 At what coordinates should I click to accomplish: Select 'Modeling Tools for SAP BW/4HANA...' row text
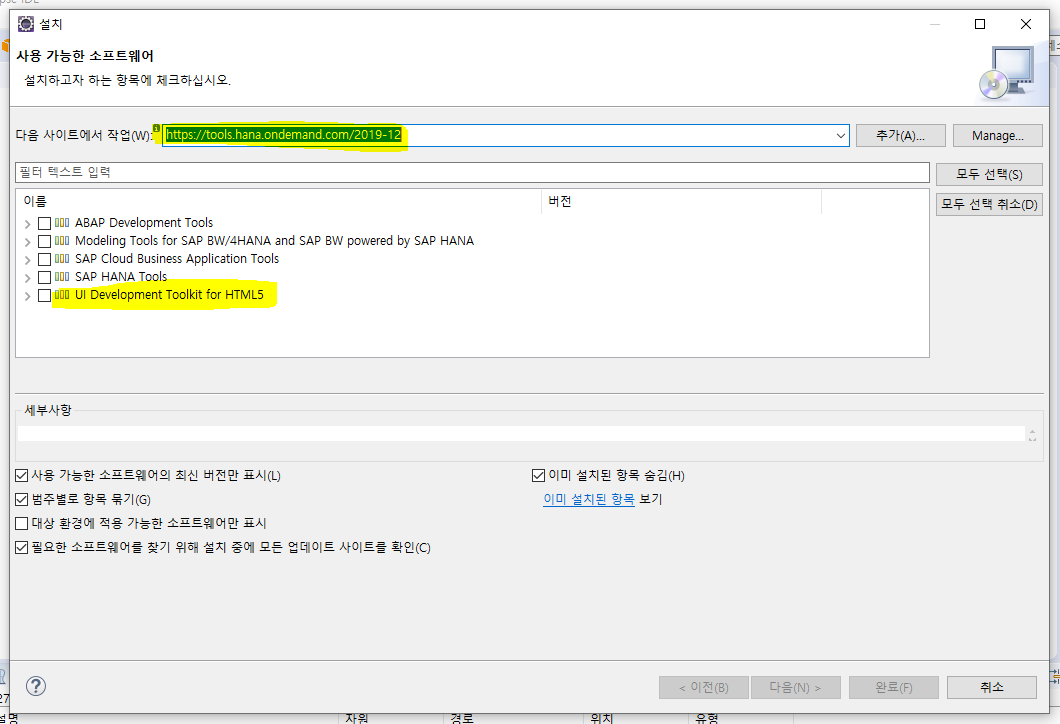click(x=274, y=241)
